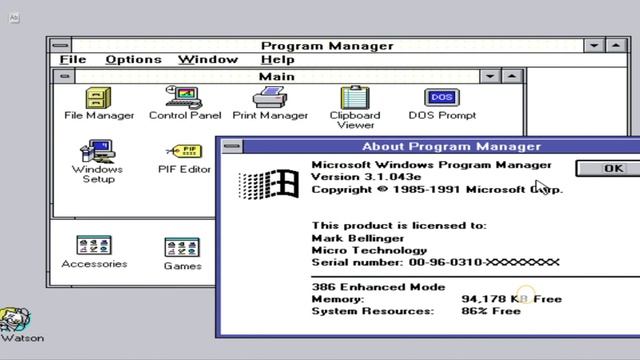Click the serial number line
Image resolution: width=640 pixels, height=360 pixels.
click(435, 262)
